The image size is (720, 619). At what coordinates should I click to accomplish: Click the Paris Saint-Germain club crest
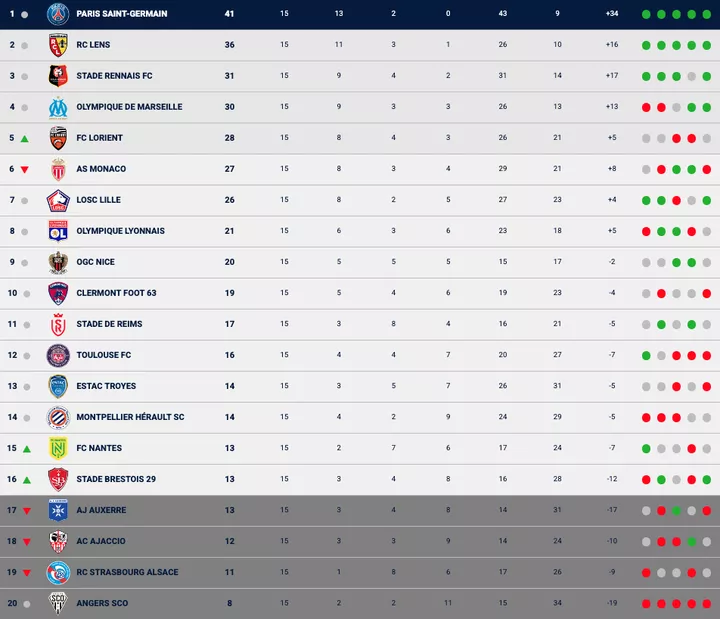57,14
